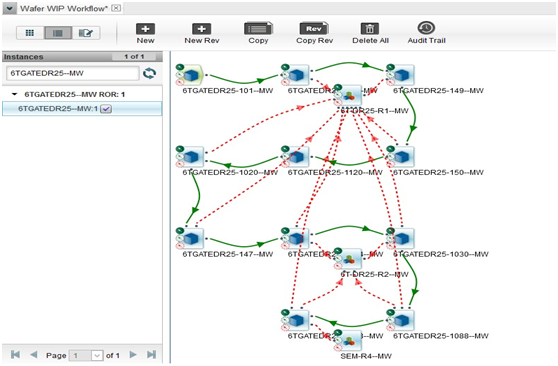Toggle the edit view mode button
Viewport: 558px width, 366px height.
tap(86, 33)
